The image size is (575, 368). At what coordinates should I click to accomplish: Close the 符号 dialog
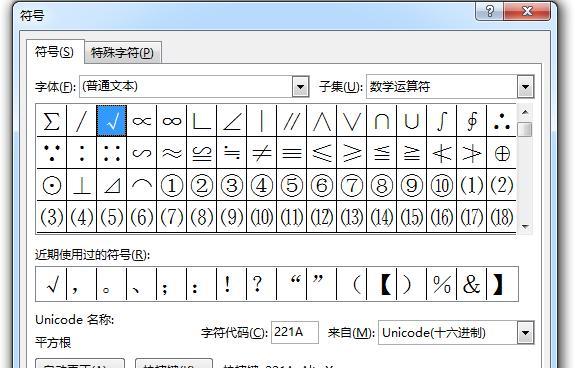[x=527, y=11]
